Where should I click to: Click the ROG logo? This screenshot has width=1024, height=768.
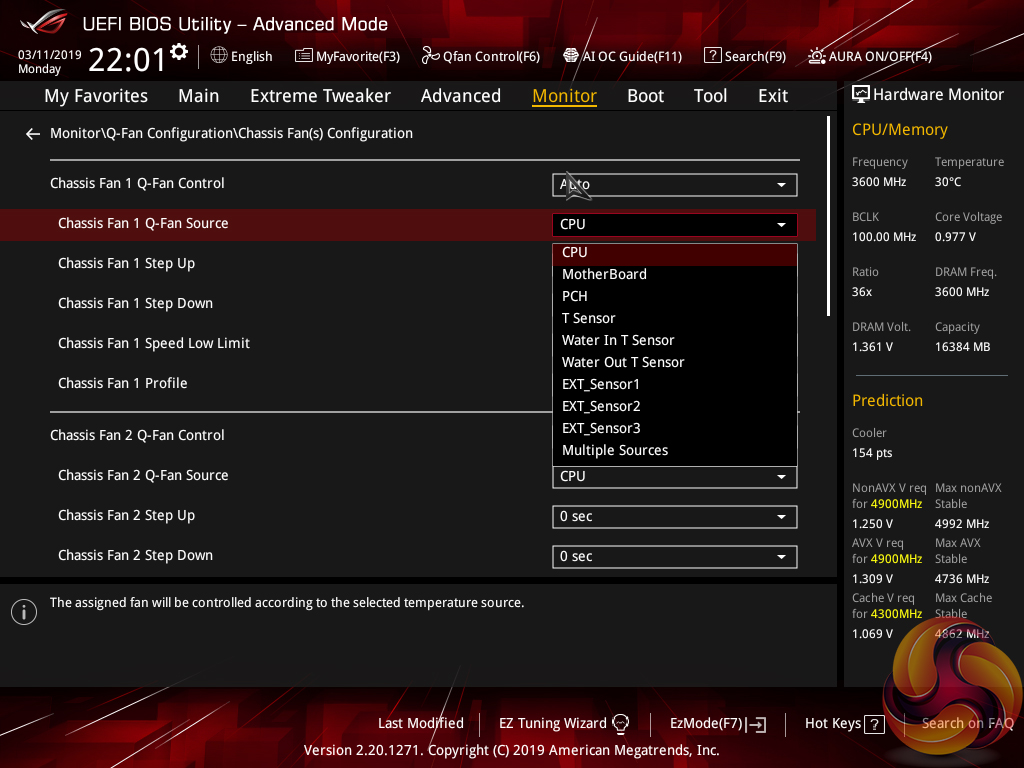tap(43, 22)
